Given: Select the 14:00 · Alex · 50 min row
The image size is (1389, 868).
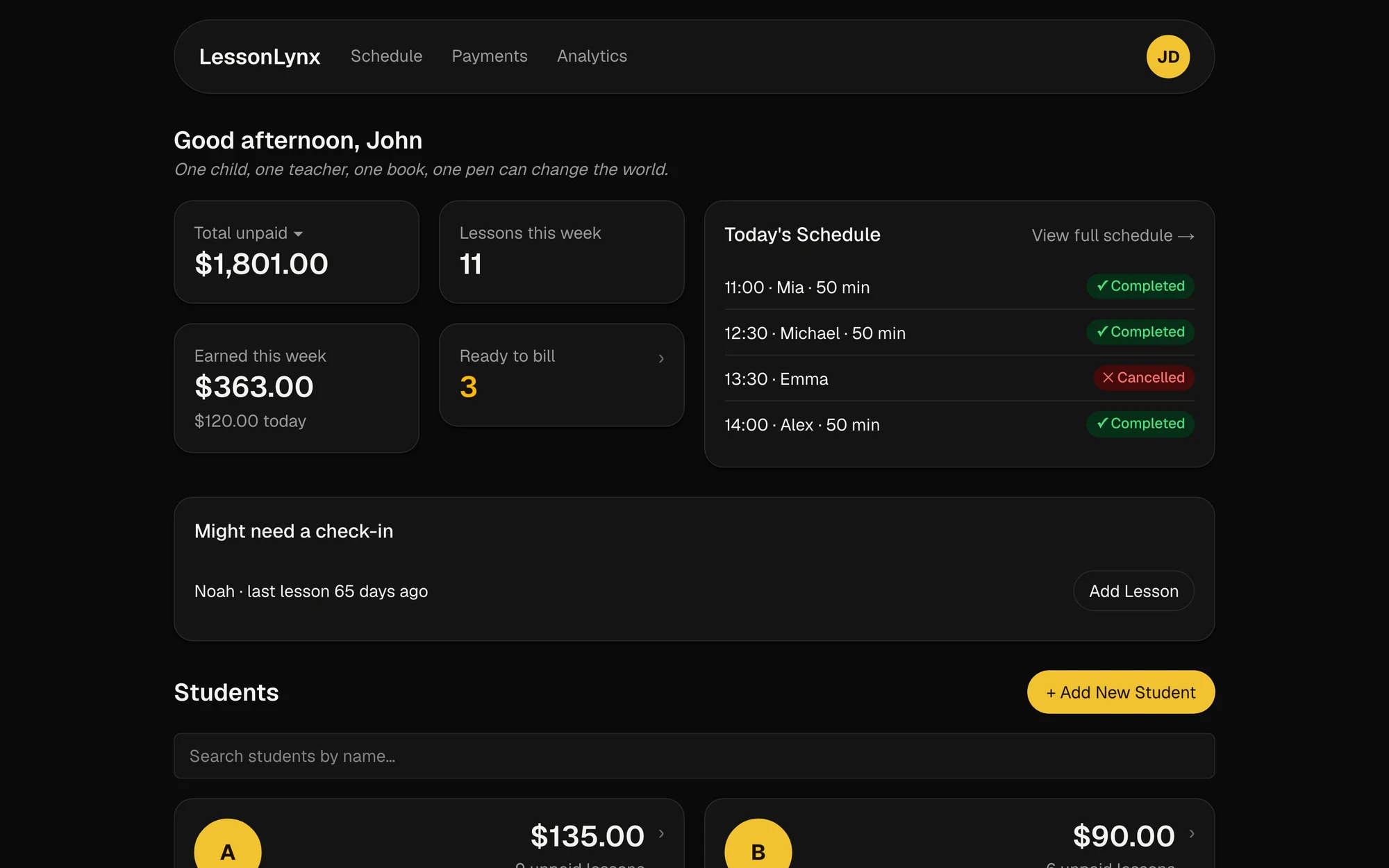Looking at the screenshot, I should coord(959,424).
